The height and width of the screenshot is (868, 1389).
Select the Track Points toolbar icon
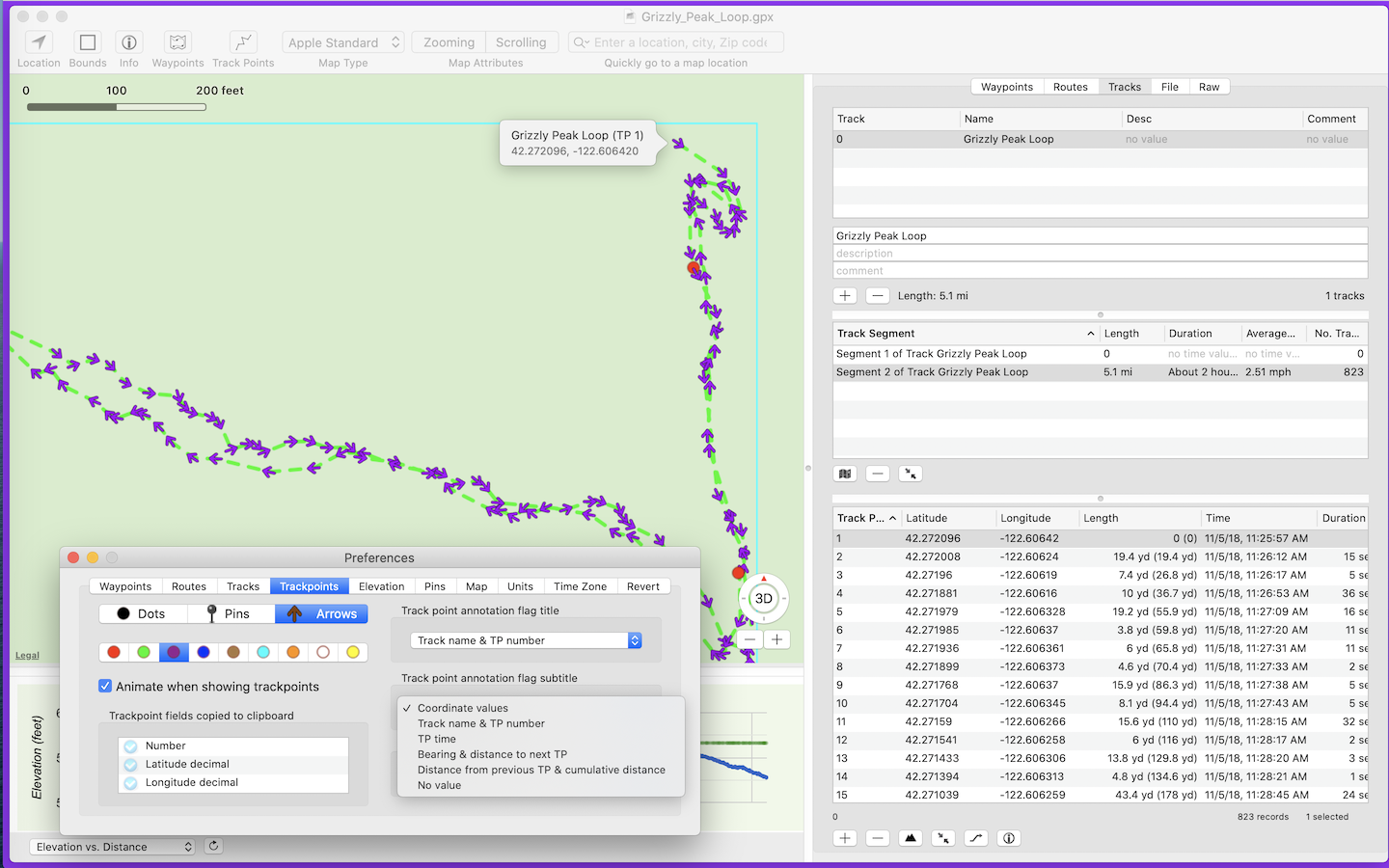pyautogui.click(x=242, y=42)
